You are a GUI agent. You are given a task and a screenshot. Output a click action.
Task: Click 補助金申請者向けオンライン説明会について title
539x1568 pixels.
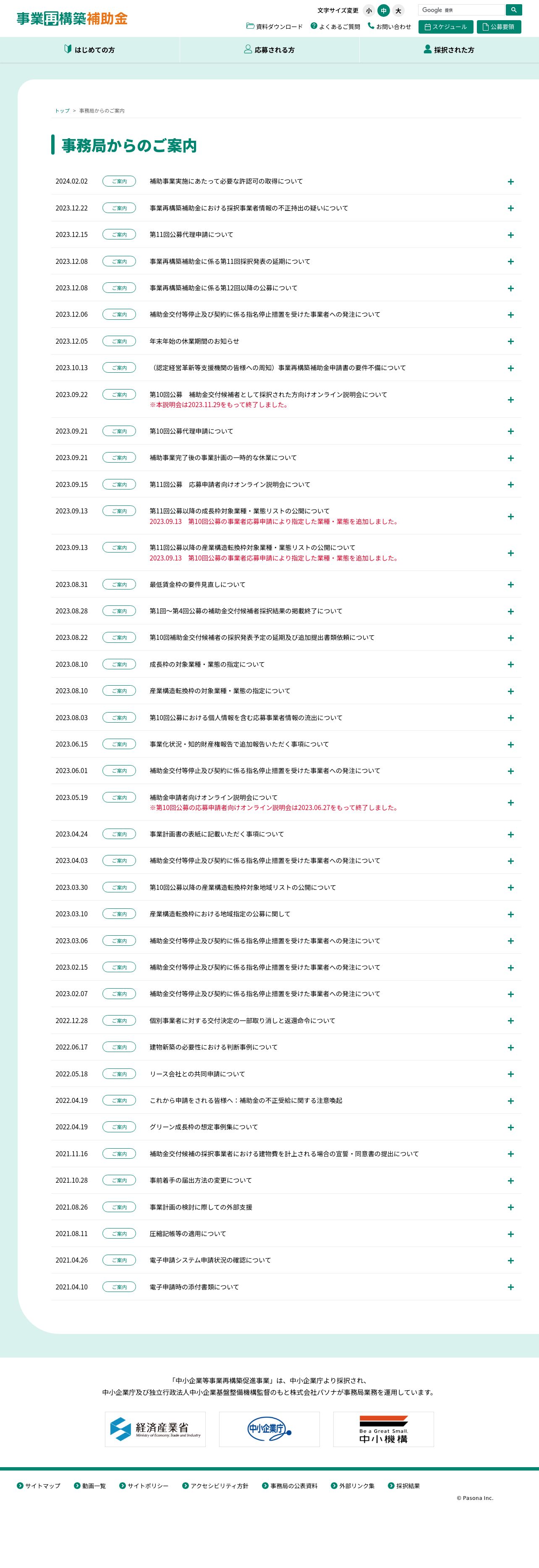214,797
